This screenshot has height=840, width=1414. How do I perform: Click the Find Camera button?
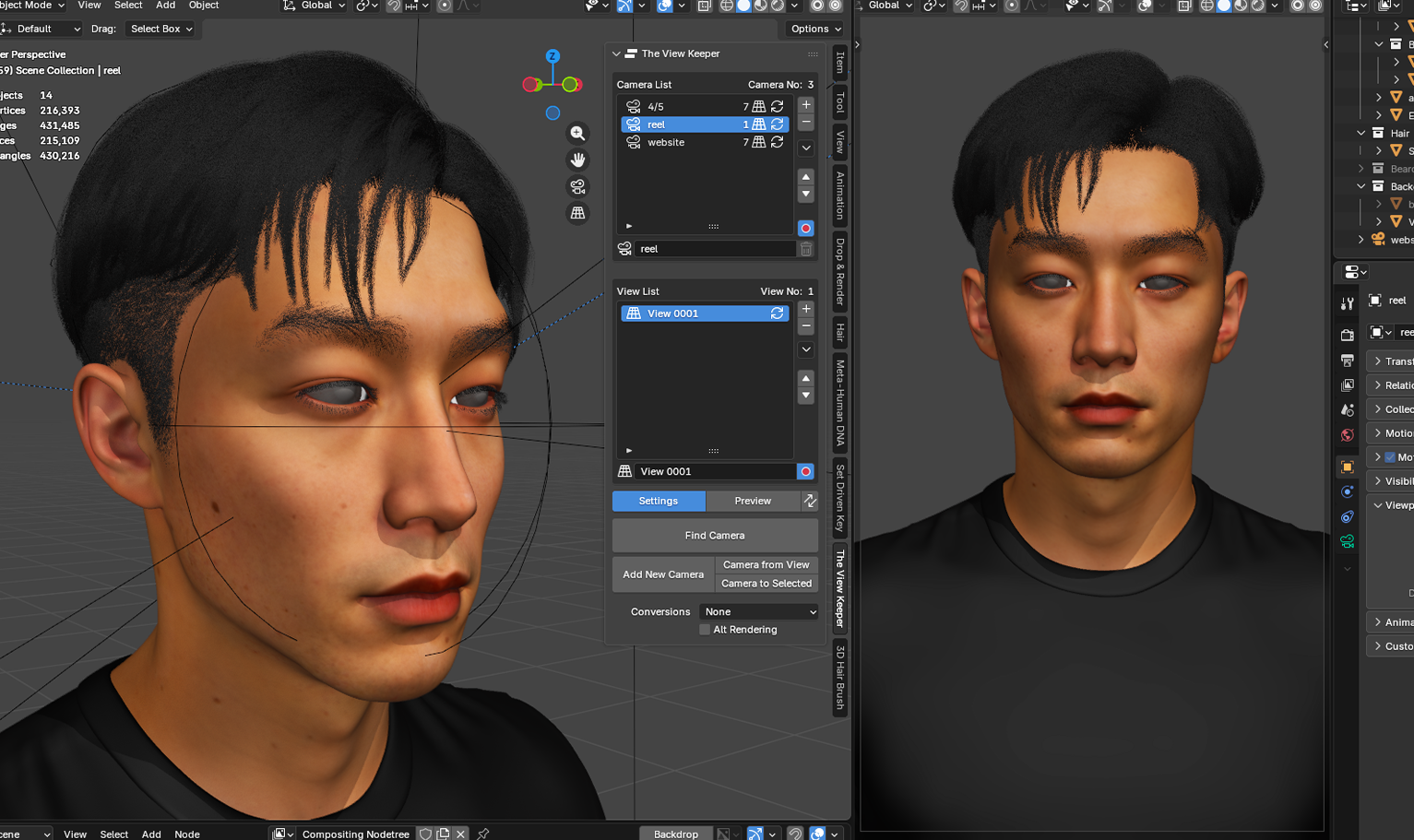coord(715,535)
